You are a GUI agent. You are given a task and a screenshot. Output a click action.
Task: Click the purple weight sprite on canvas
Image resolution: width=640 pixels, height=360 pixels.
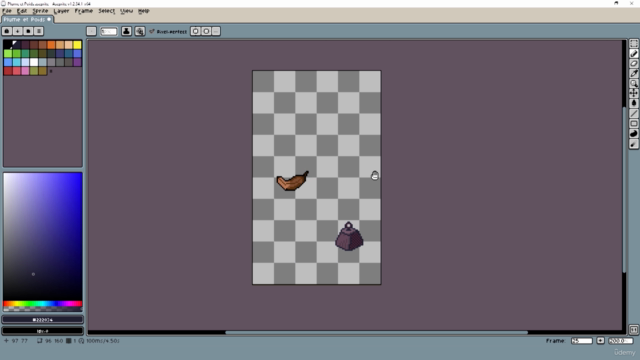tap(349, 237)
